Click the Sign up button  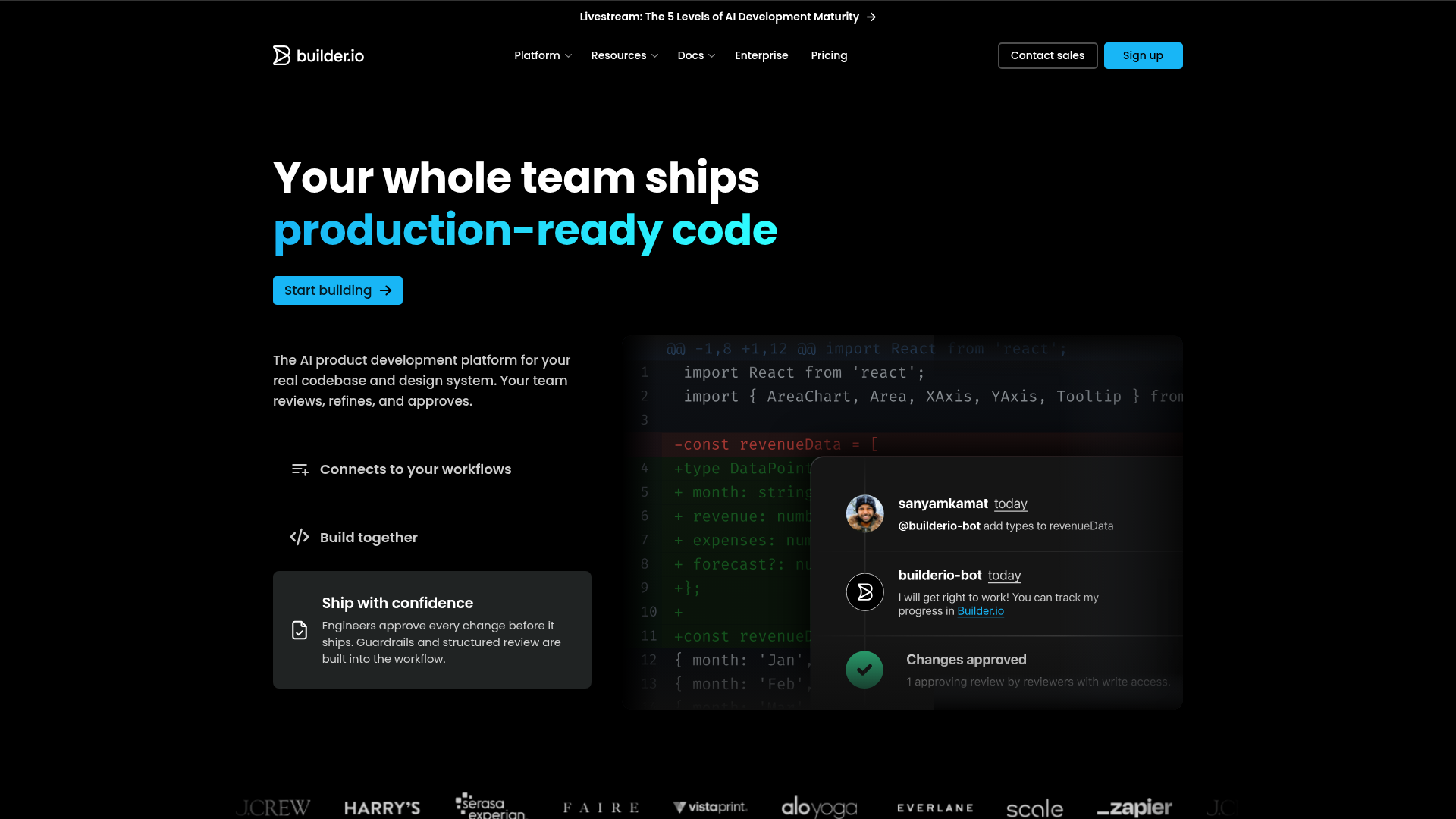[x=1143, y=55]
